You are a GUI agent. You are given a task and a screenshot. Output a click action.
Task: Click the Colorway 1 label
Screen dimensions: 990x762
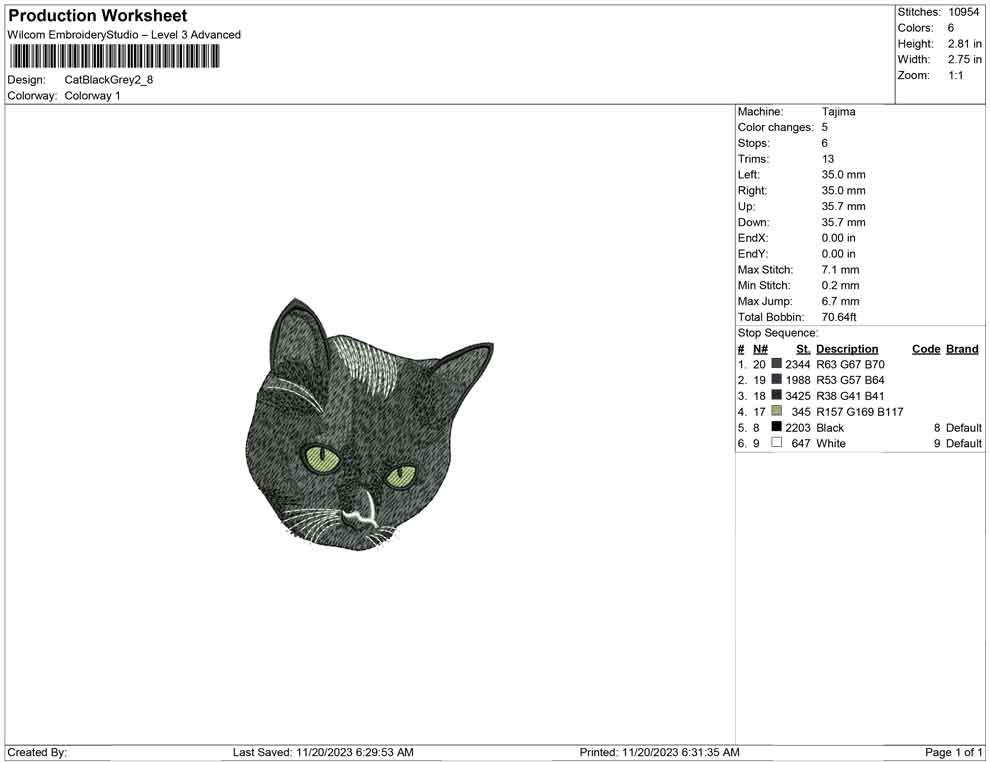coord(95,96)
